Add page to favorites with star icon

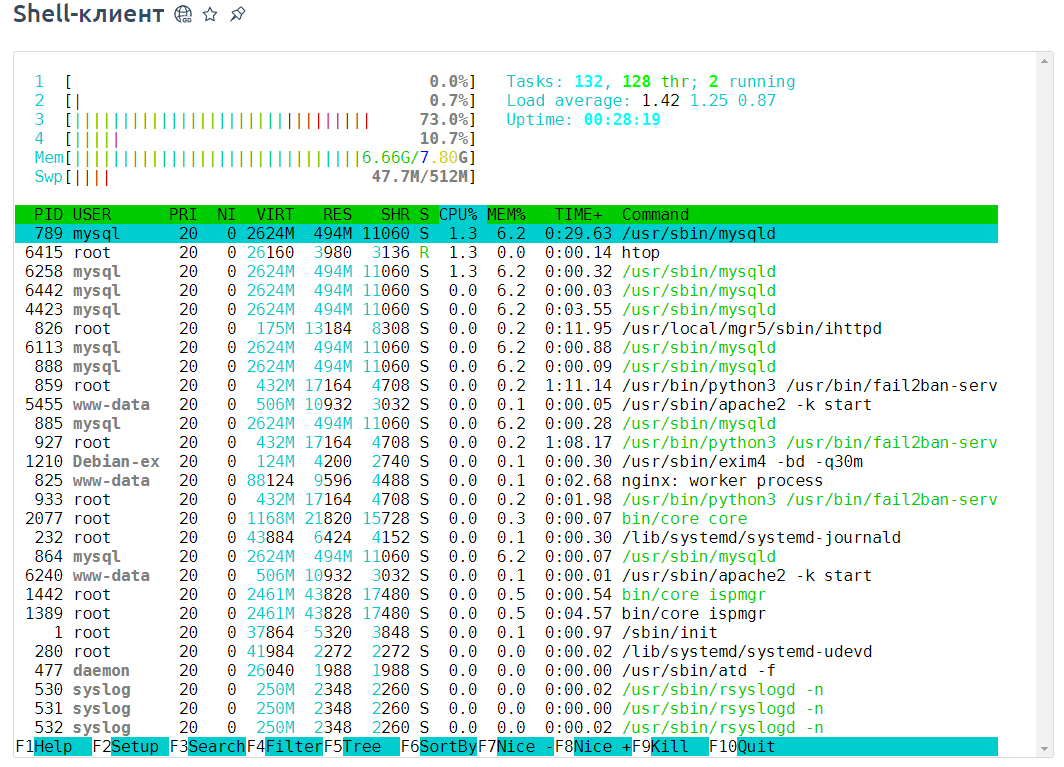coord(210,14)
